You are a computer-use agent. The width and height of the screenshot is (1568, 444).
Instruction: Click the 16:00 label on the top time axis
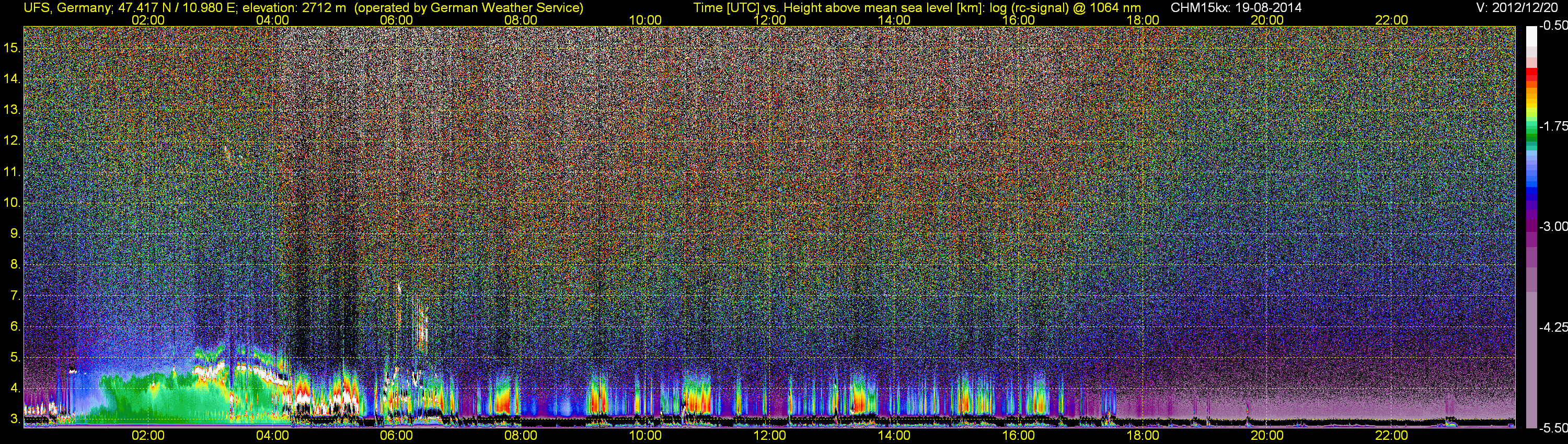[x=1018, y=20]
